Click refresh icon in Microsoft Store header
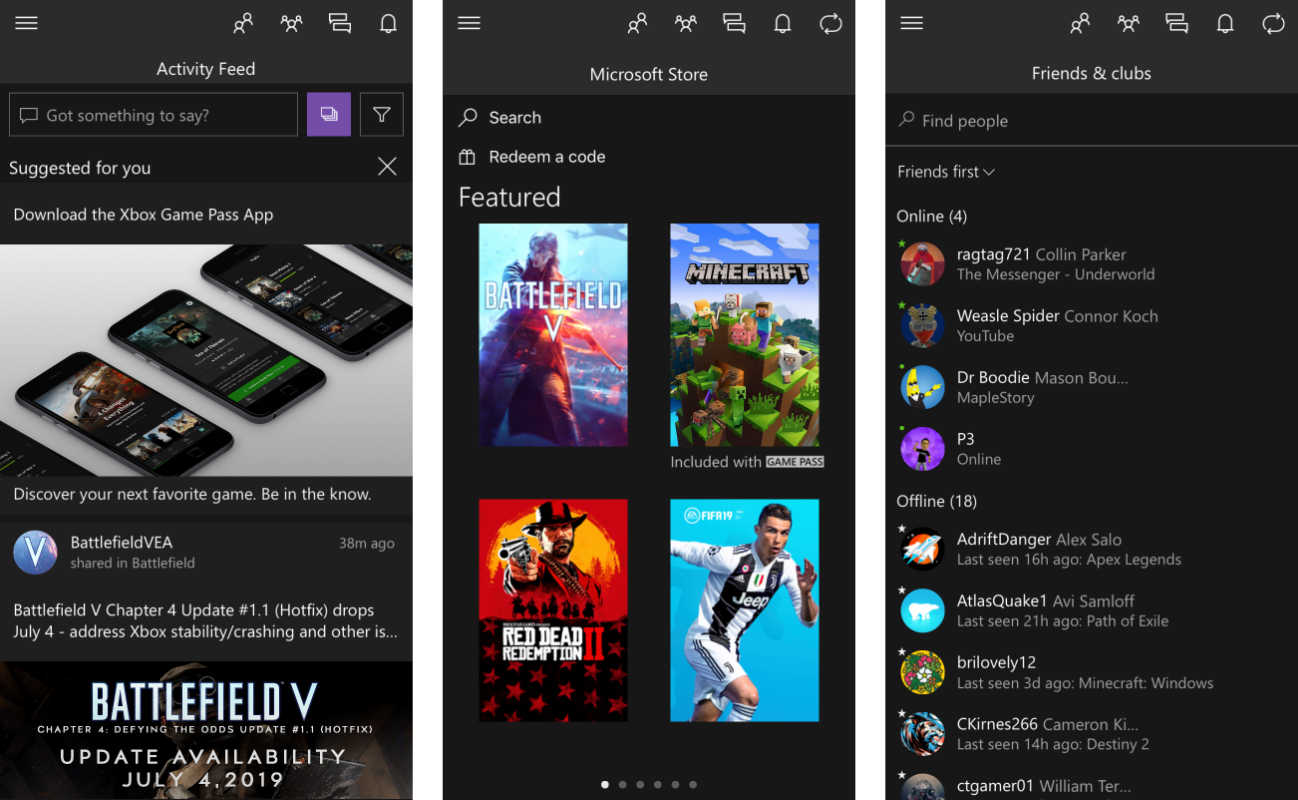 pos(831,24)
